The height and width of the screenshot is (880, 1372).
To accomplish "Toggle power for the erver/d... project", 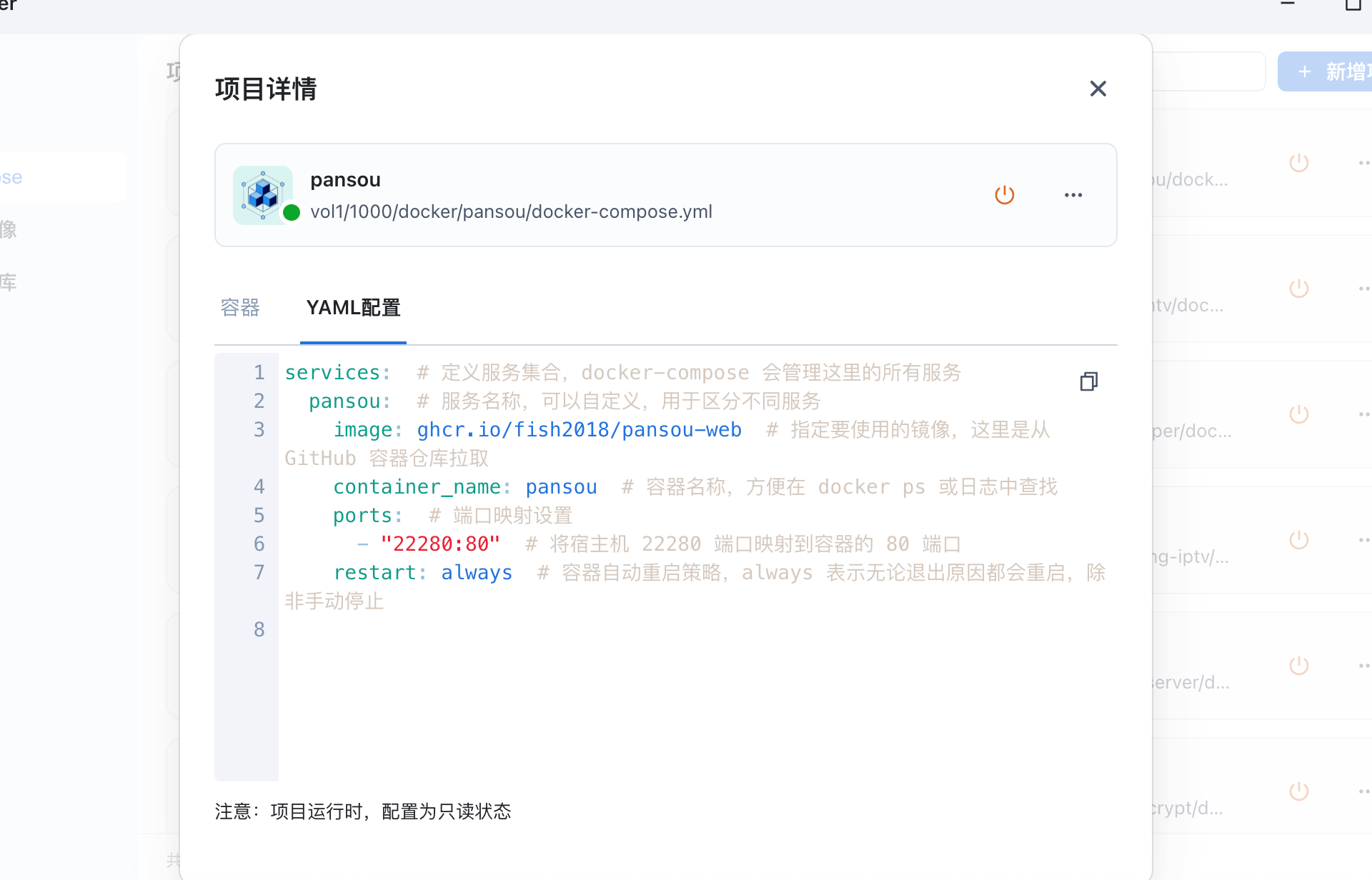I will 1298,666.
